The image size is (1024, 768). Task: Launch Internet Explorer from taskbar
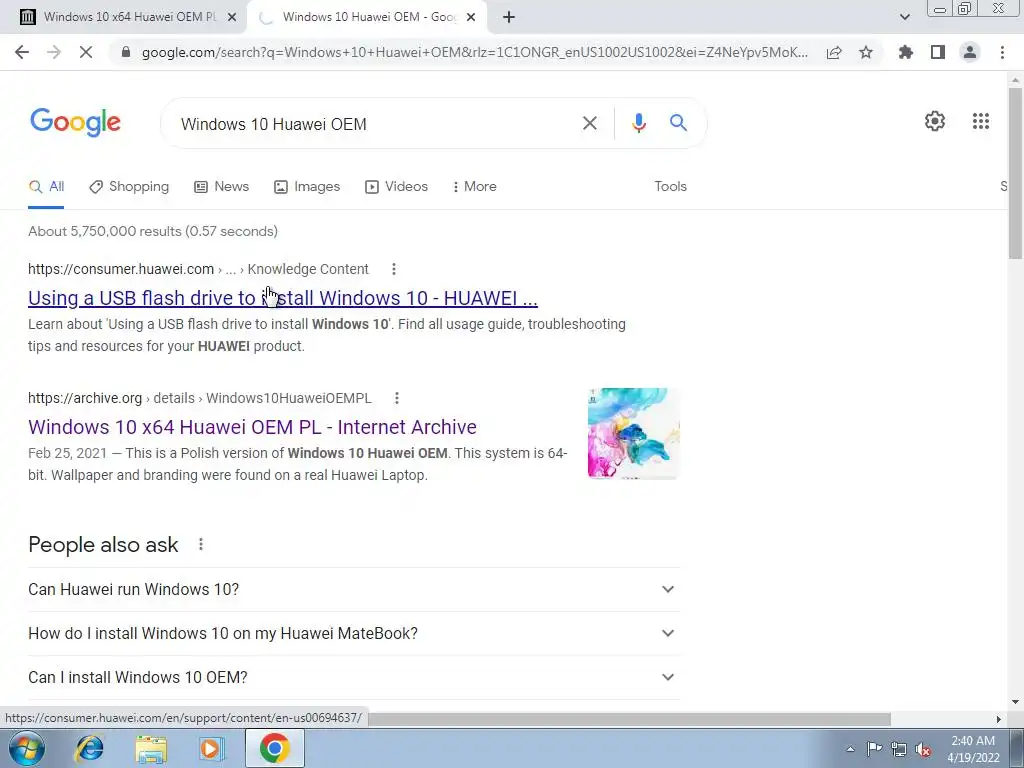[89, 748]
